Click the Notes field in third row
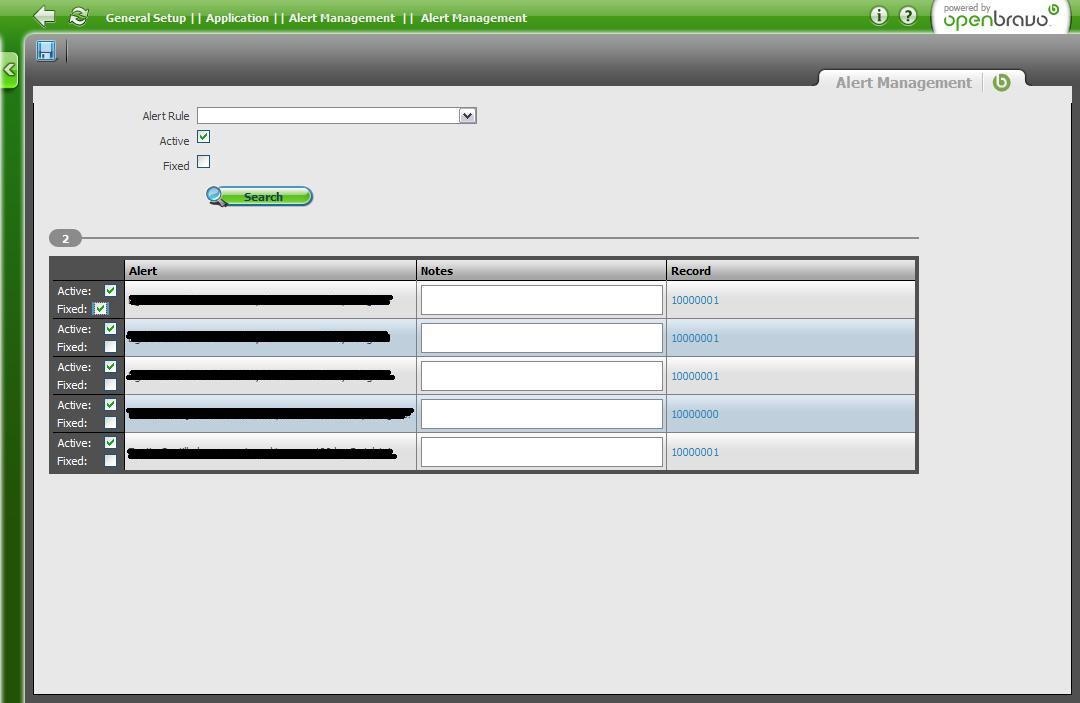This screenshot has height=703, width=1080. pos(541,376)
